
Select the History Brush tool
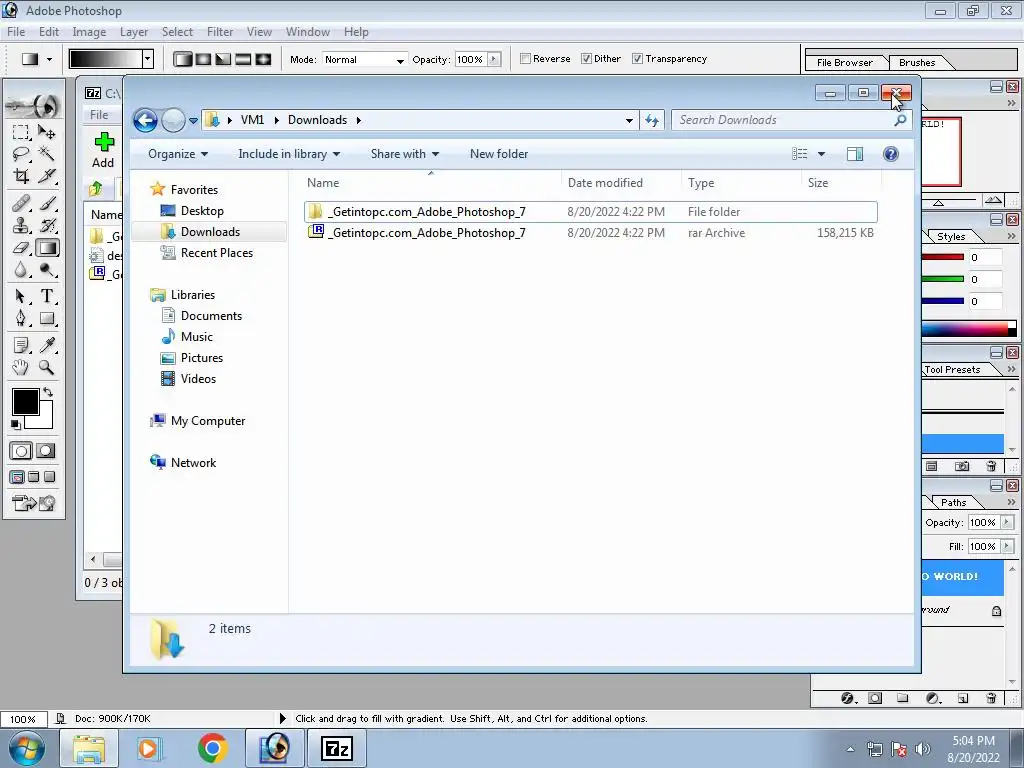point(47,225)
